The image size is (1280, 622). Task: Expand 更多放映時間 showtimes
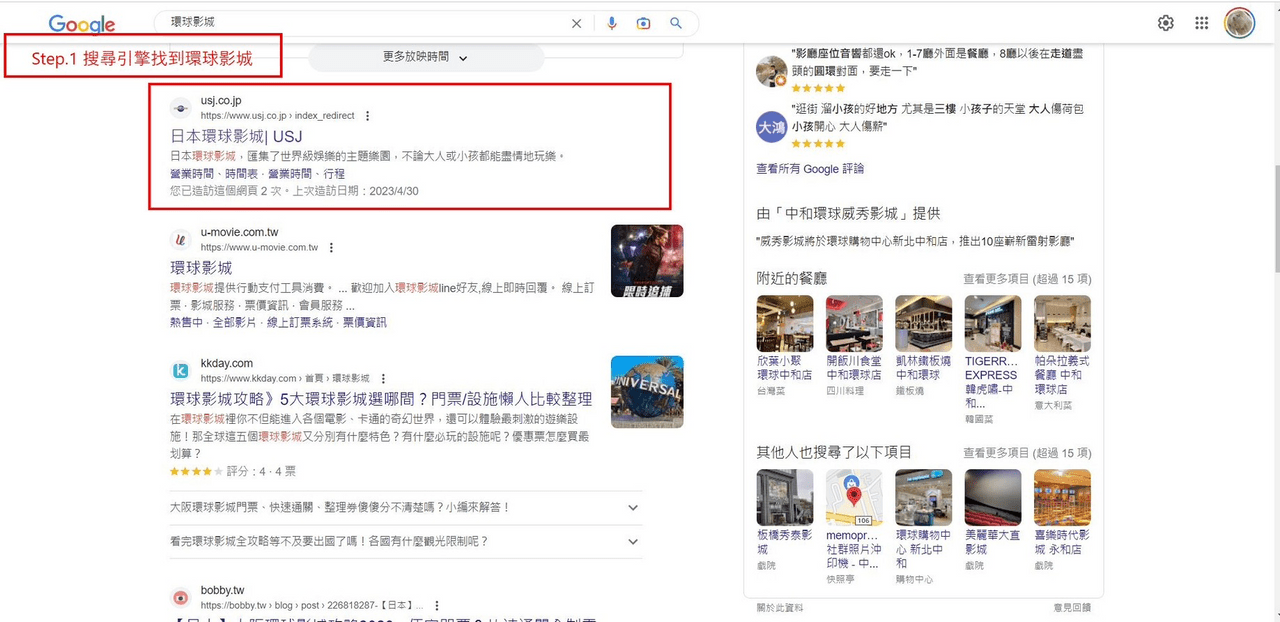click(426, 58)
